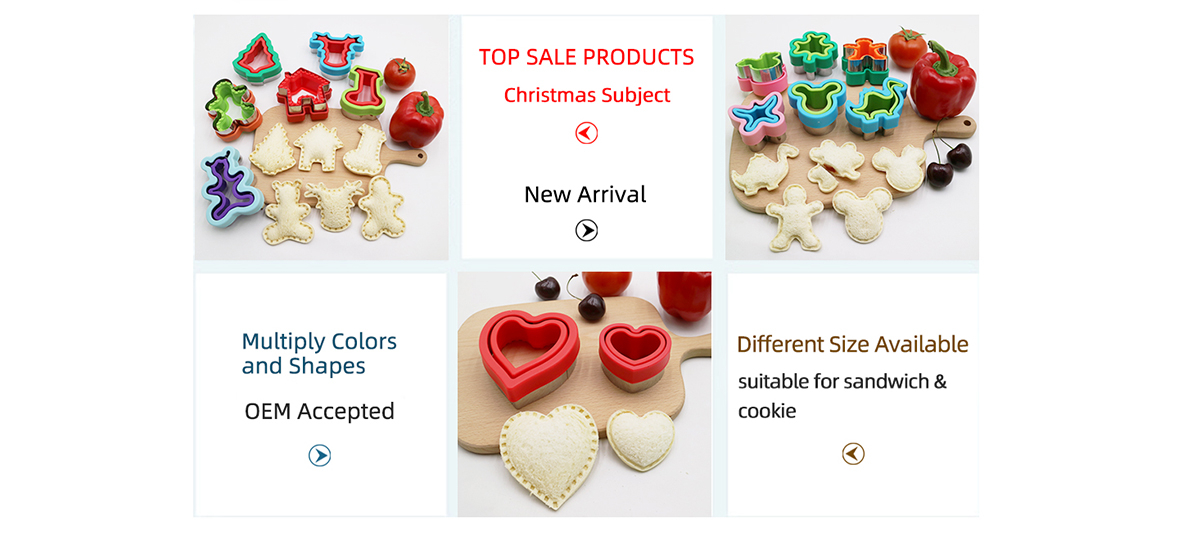Open the Christmas cookie cutters photo
The width and height of the screenshot is (1200, 533).
pos(321,138)
